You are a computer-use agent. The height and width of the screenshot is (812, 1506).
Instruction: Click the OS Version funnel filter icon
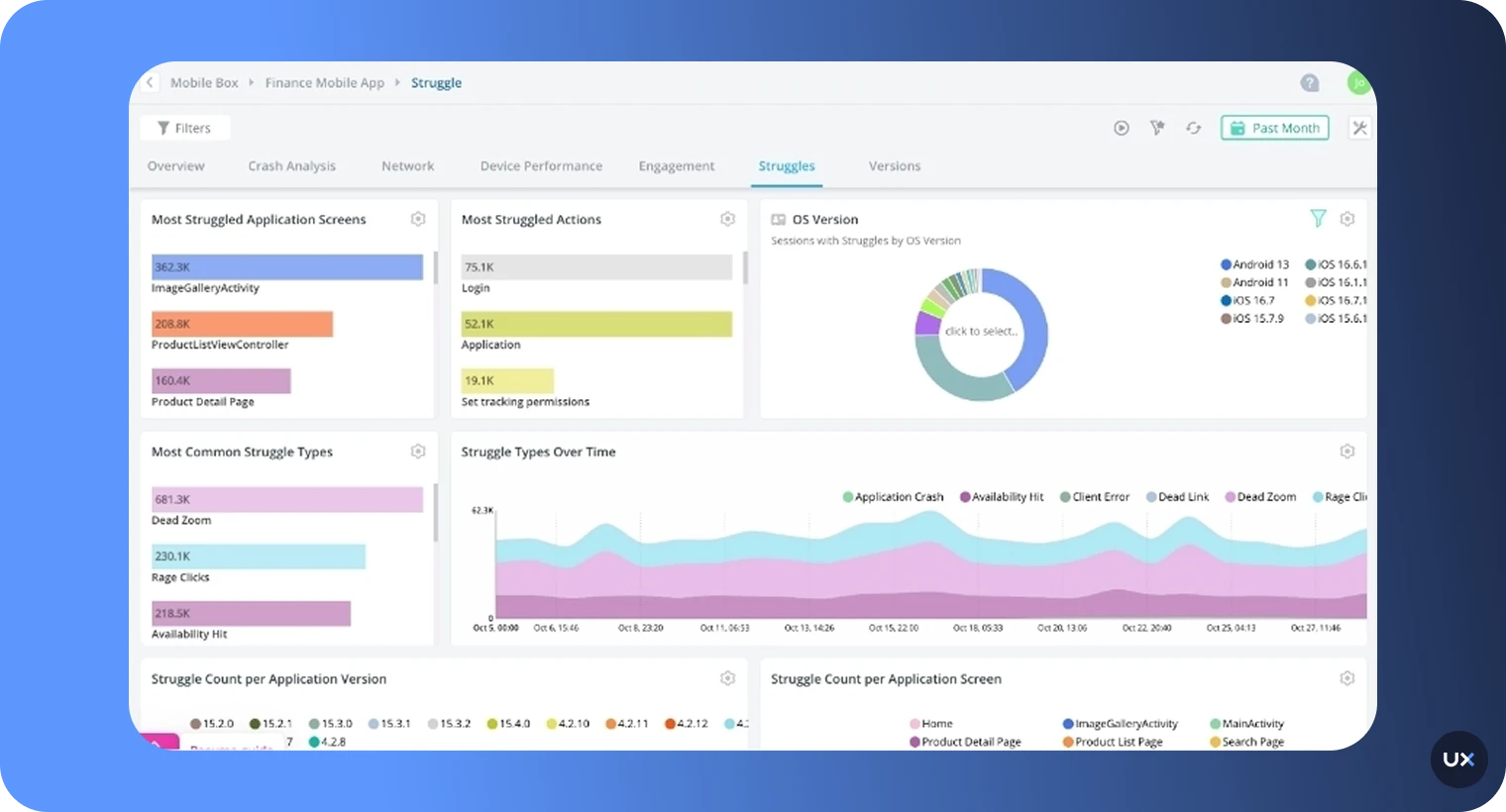[1318, 219]
